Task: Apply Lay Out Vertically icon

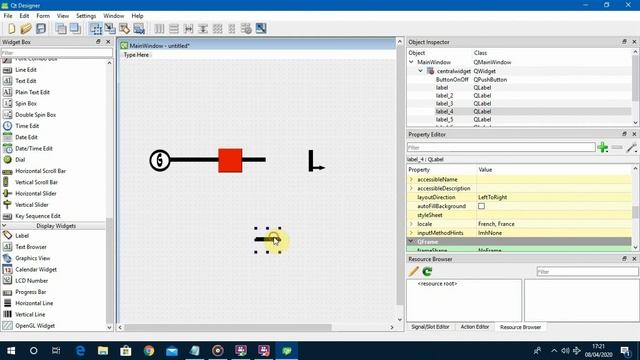Action: pos(174,29)
